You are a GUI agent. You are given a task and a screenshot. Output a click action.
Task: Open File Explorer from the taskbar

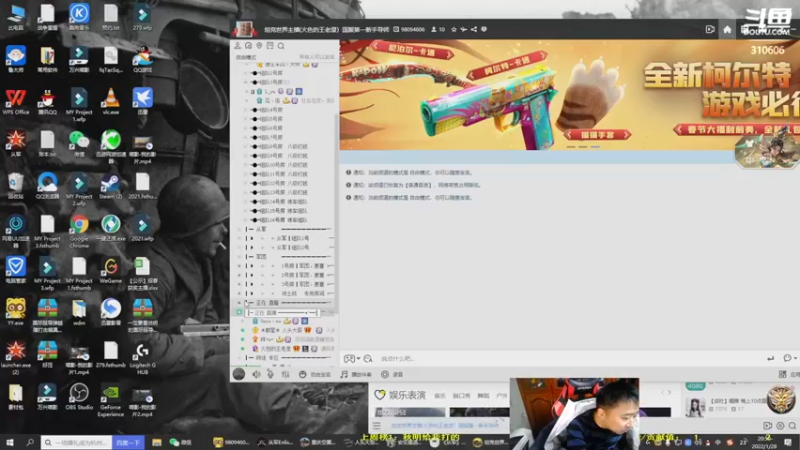(157, 442)
